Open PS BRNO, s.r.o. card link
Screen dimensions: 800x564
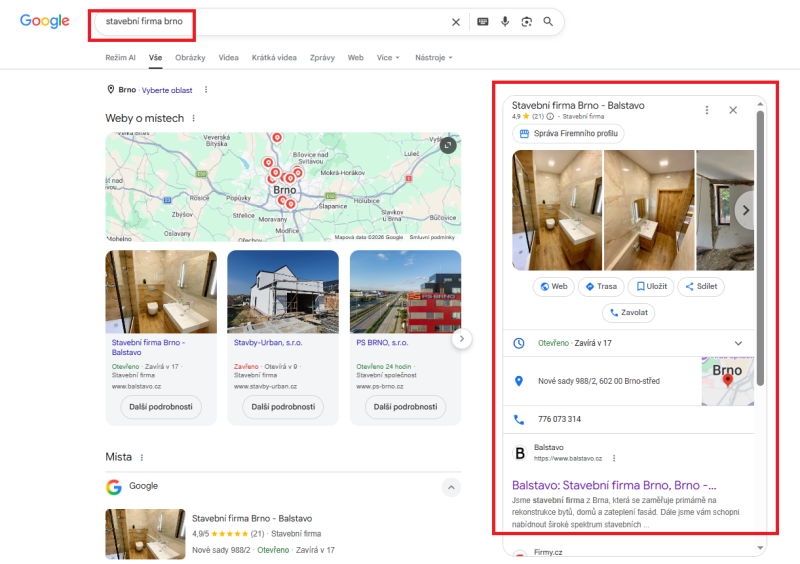tap(382, 342)
